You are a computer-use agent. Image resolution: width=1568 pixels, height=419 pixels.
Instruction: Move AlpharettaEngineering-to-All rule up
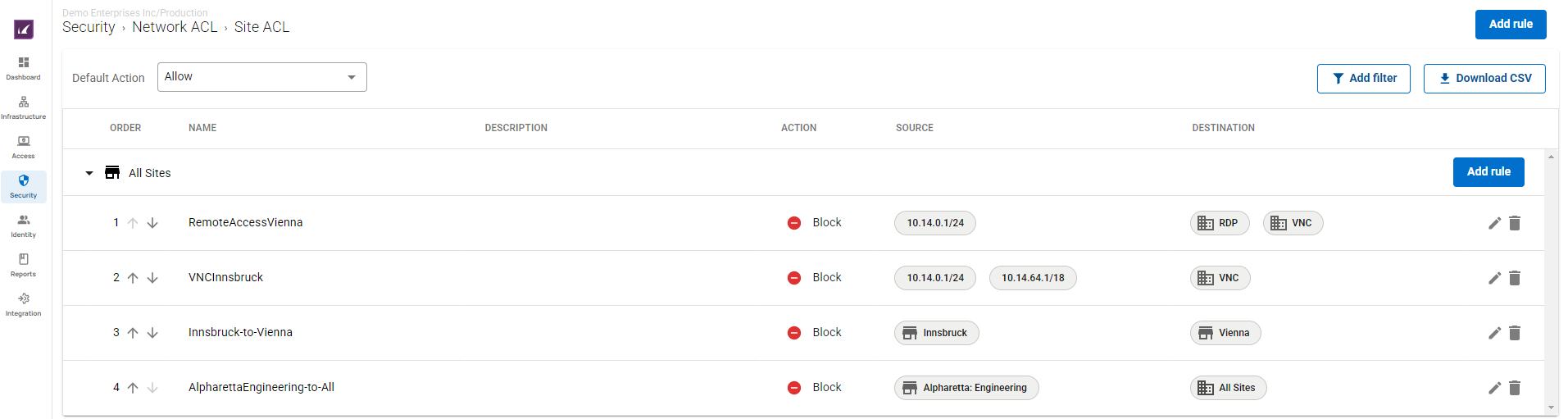[x=133, y=388]
